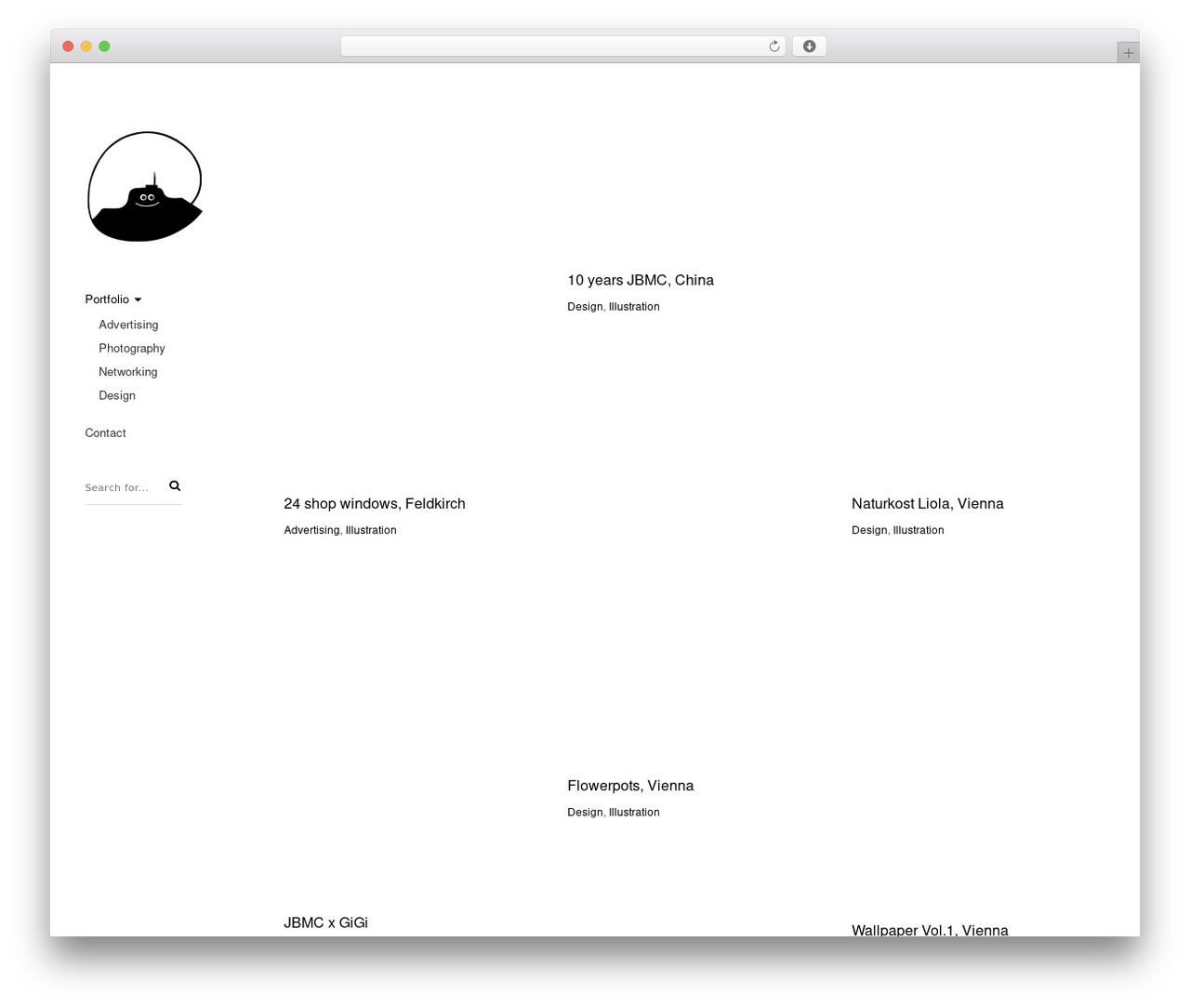1190x1008 pixels.
Task: Collapse the Portfolio menu arrow
Action: click(x=138, y=299)
